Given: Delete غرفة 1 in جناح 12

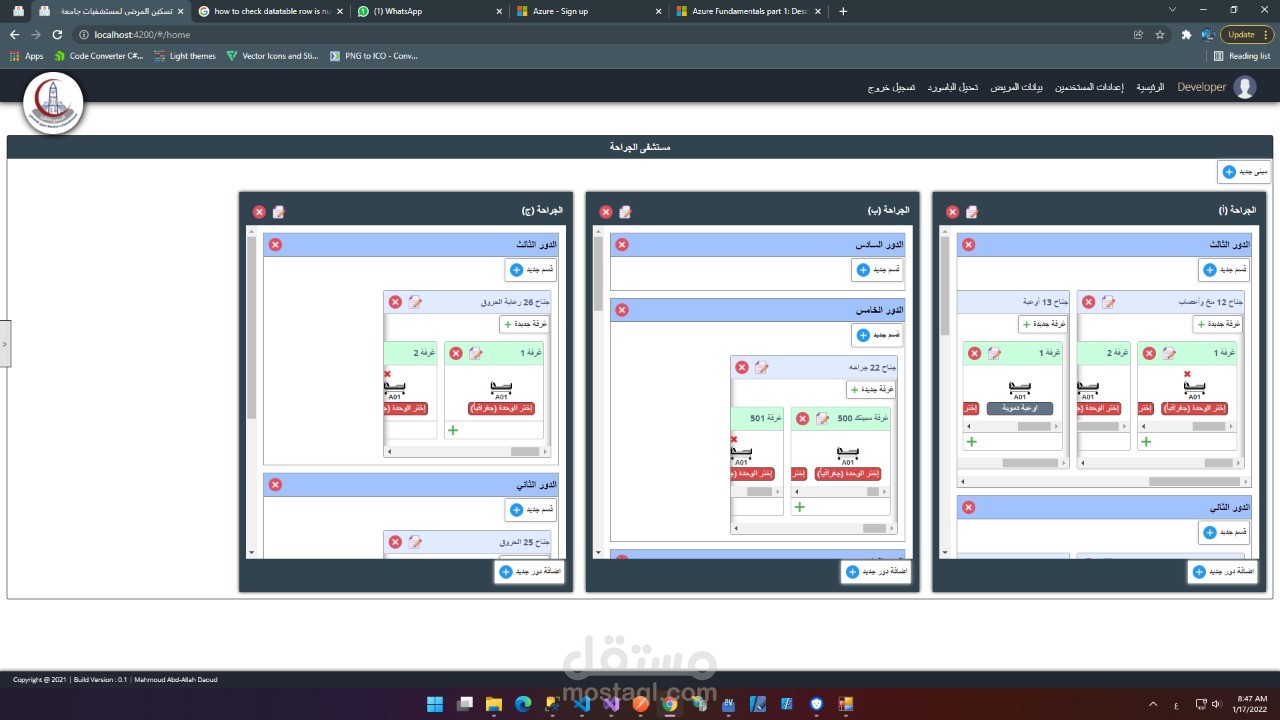Looking at the screenshot, I should pyautogui.click(x=1149, y=353).
